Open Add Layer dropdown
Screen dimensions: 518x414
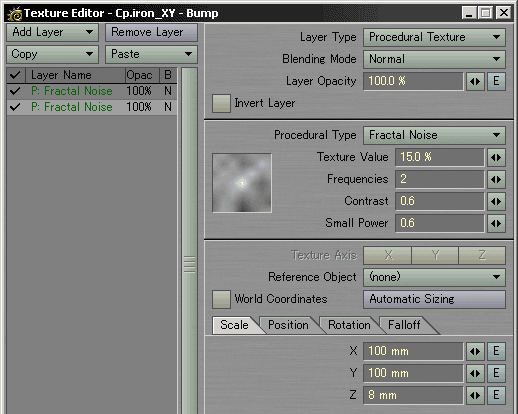pyautogui.click(x=53, y=32)
